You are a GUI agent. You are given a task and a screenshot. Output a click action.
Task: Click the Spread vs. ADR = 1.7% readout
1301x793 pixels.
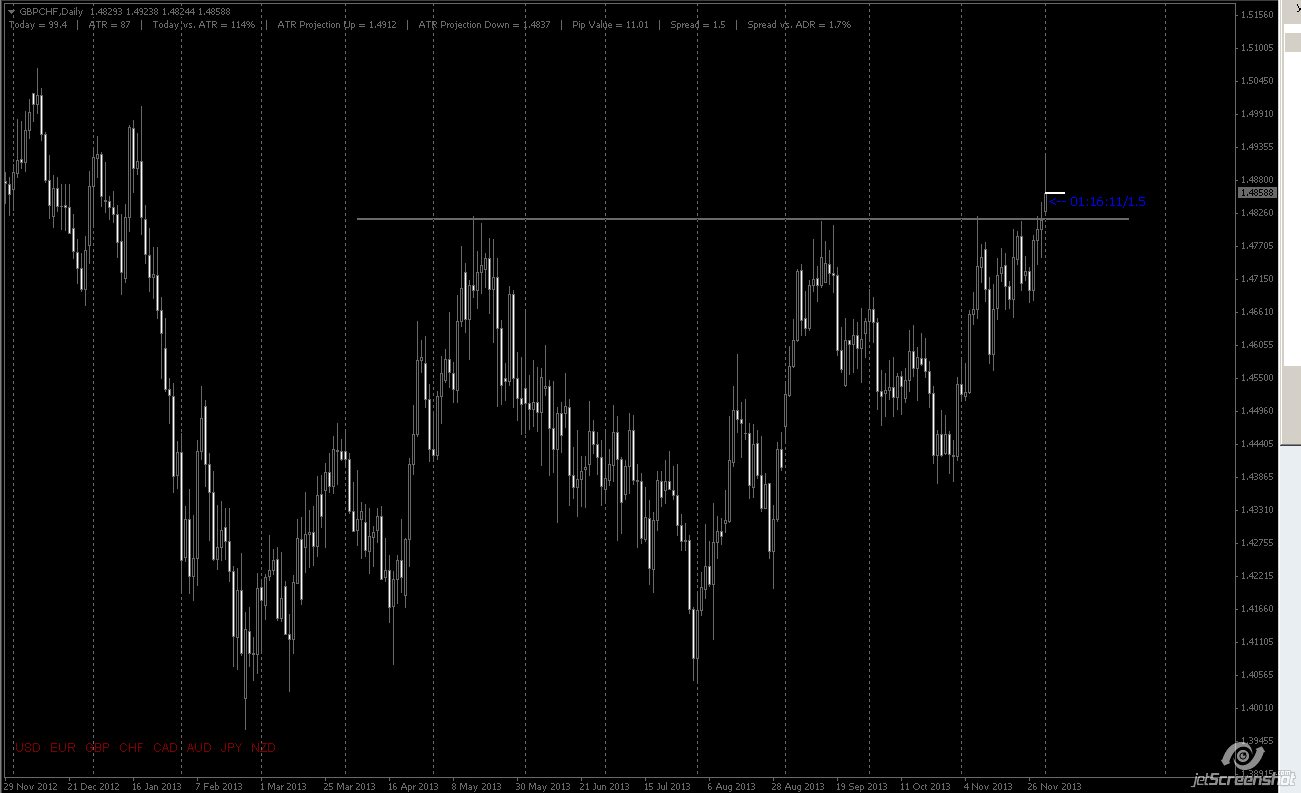tap(799, 24)
